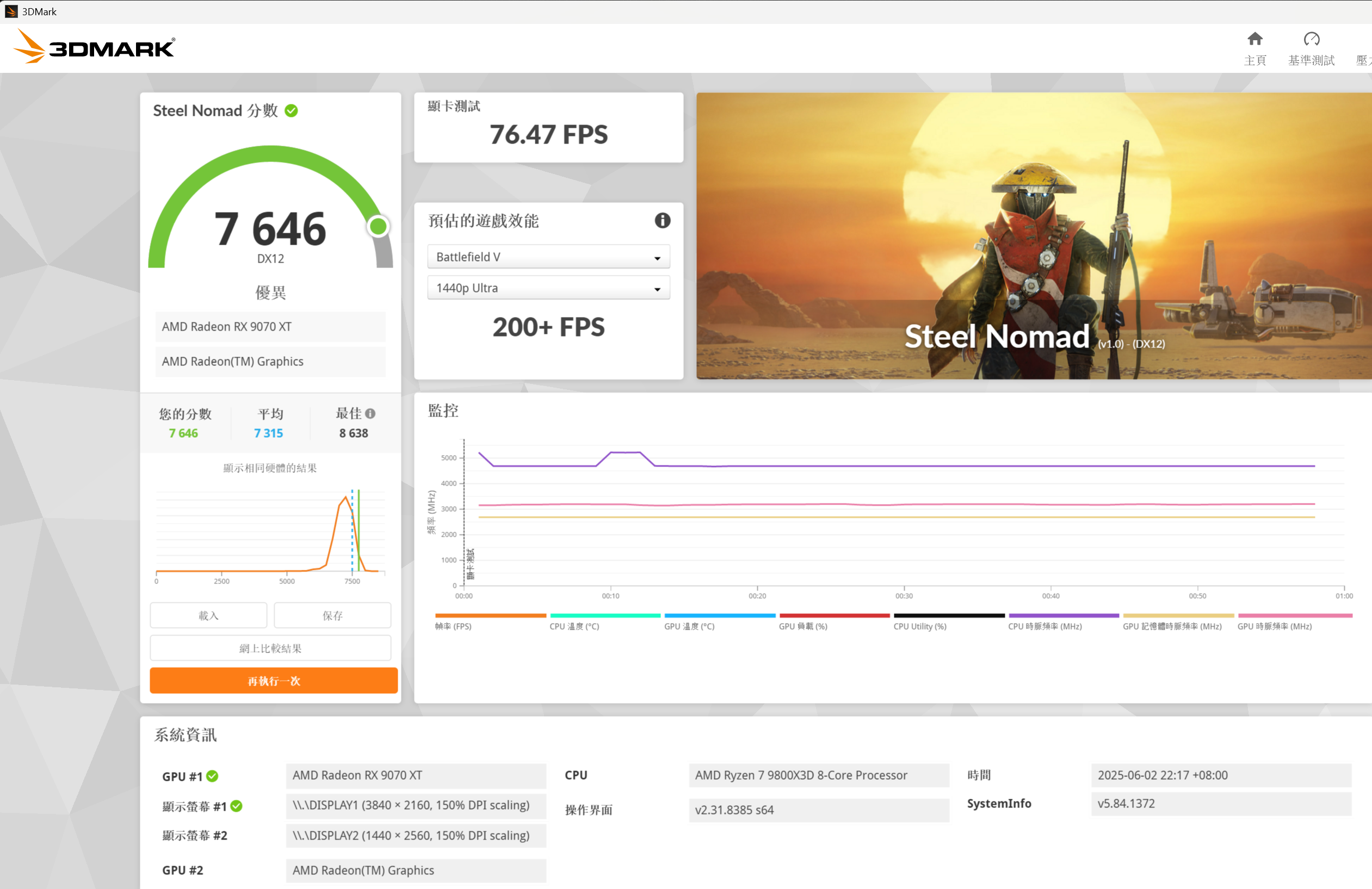The height and width of the screenshot is (889, 1372).
Task: Open the 1440p Ultra resolution dropdown
Action: pos(548,288)
